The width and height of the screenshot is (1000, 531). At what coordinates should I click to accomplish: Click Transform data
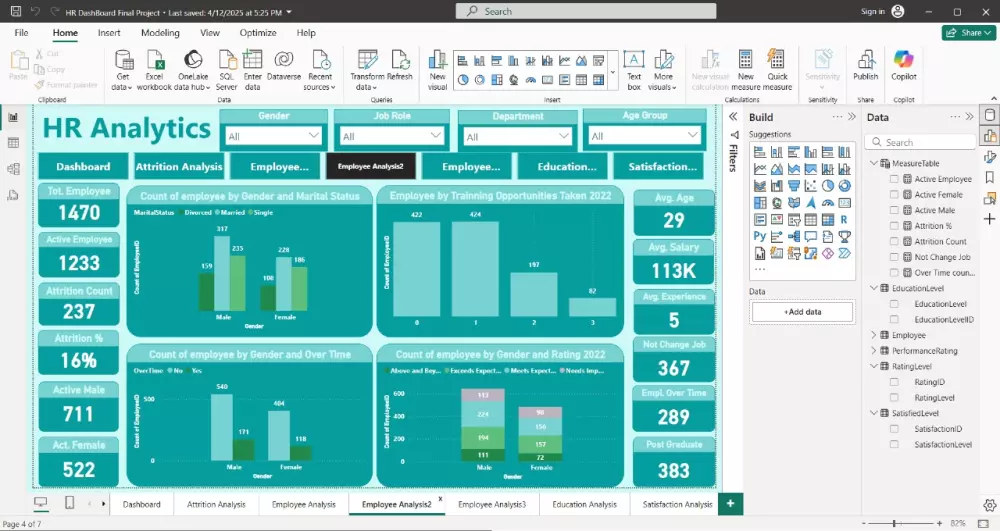367,70
